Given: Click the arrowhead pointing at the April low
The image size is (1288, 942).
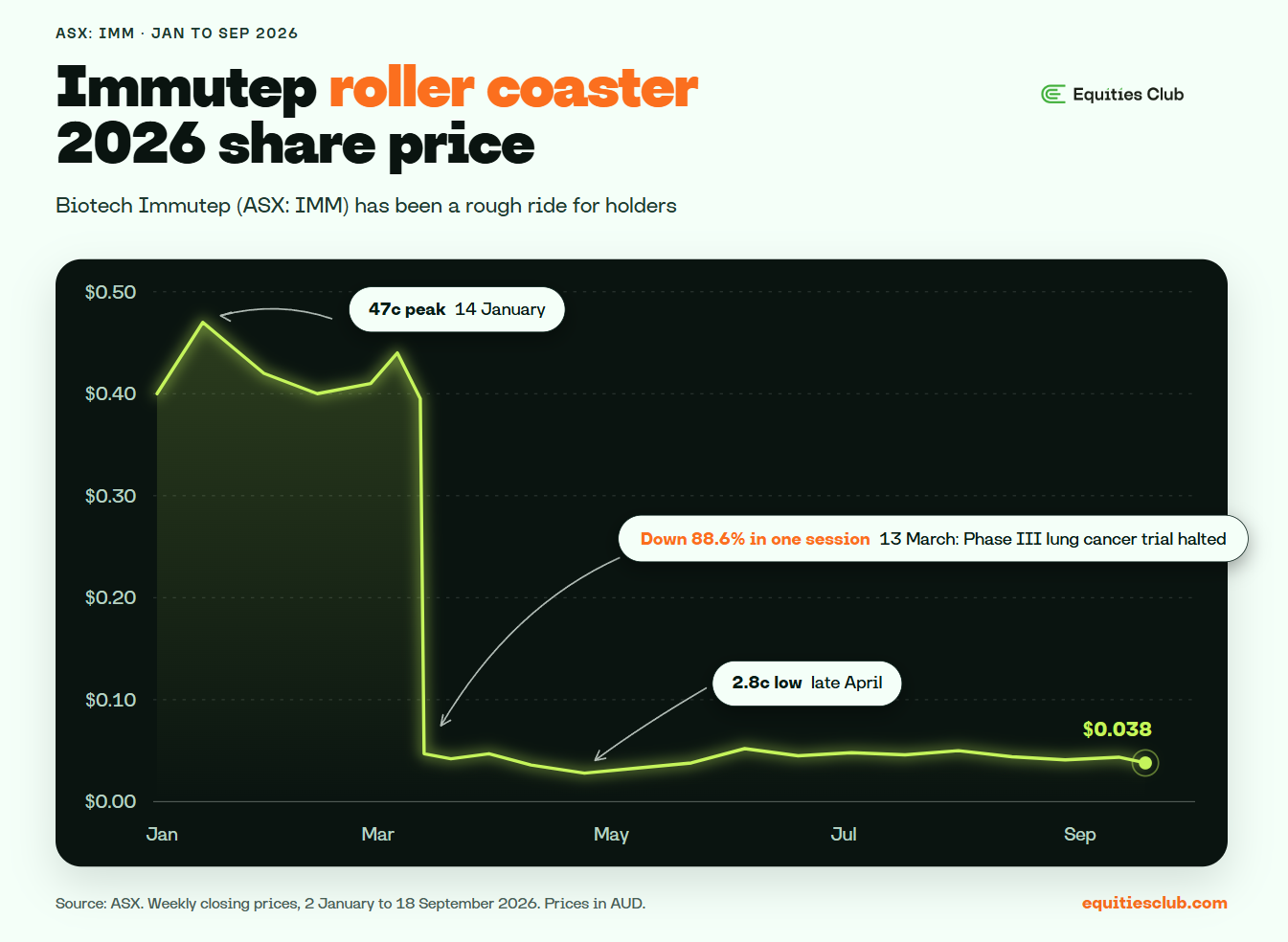Looking at the screenshot, I should pos(600,755).
